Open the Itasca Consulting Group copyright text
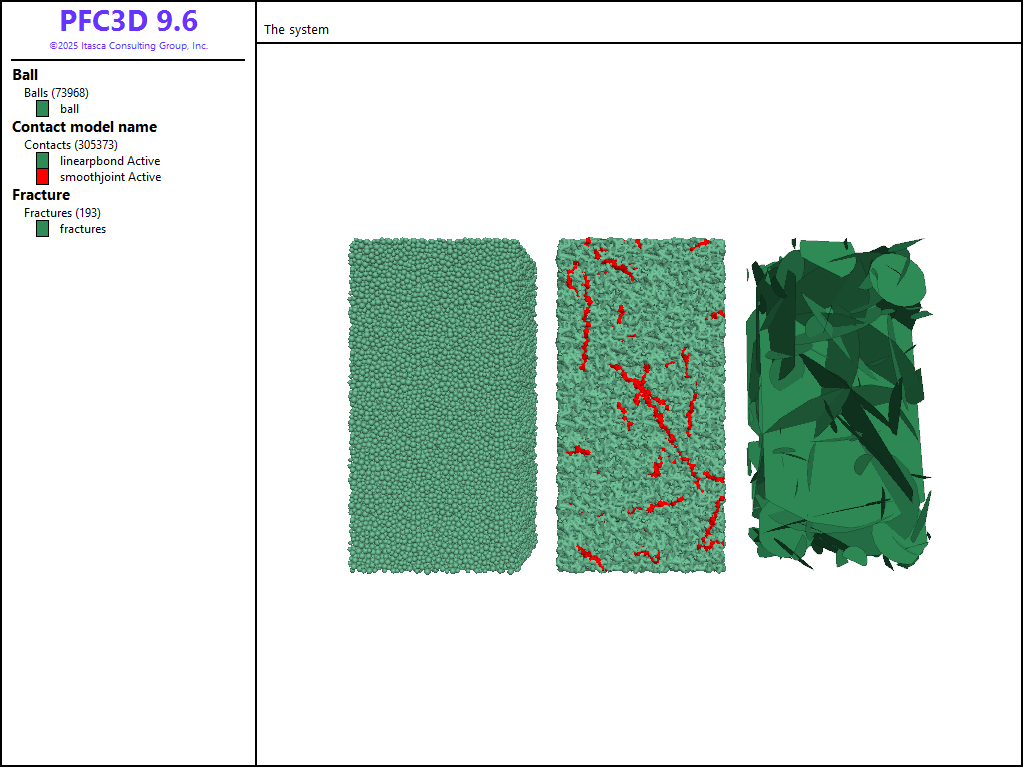1024x768 pixels. 128,46
